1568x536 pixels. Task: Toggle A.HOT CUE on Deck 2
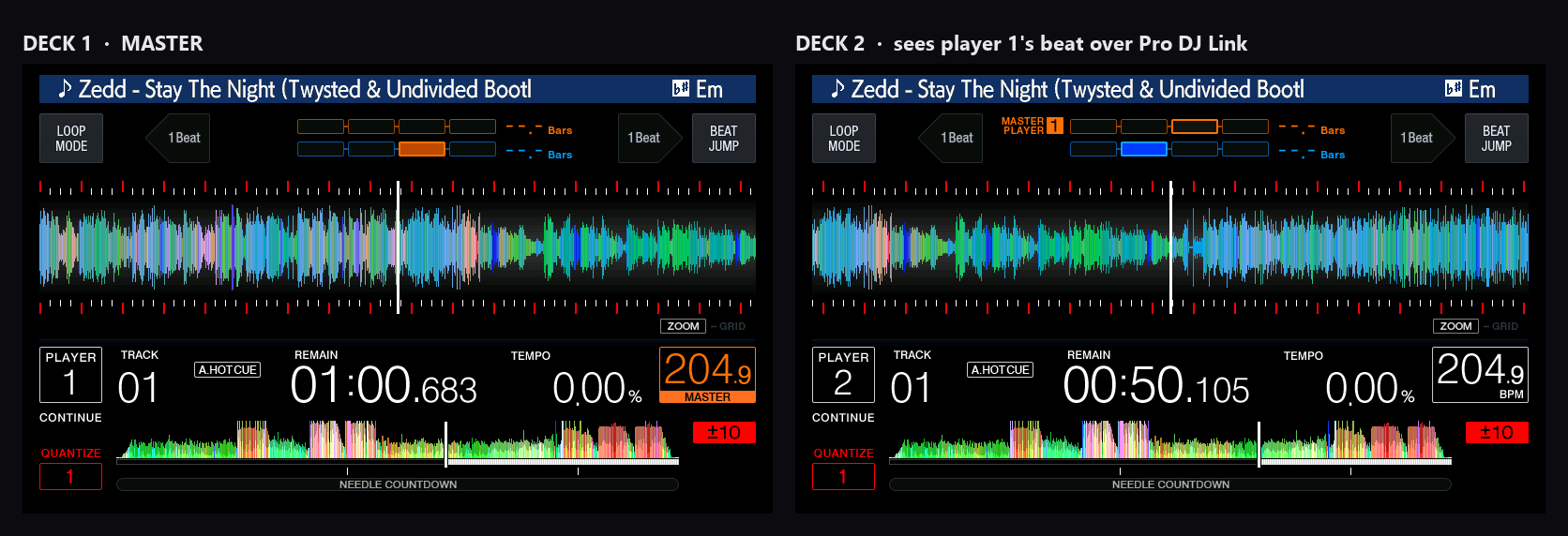1001,370
